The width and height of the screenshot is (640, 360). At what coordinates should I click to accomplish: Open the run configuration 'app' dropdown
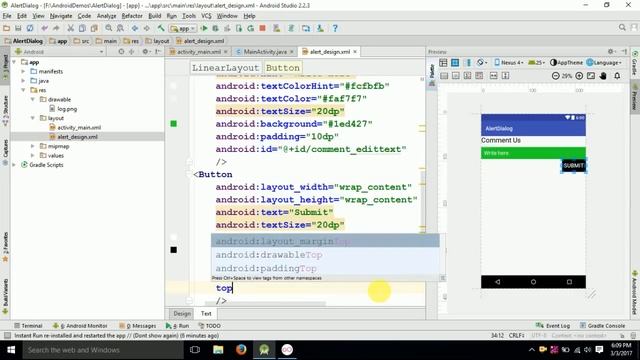(x=183, y=29)
